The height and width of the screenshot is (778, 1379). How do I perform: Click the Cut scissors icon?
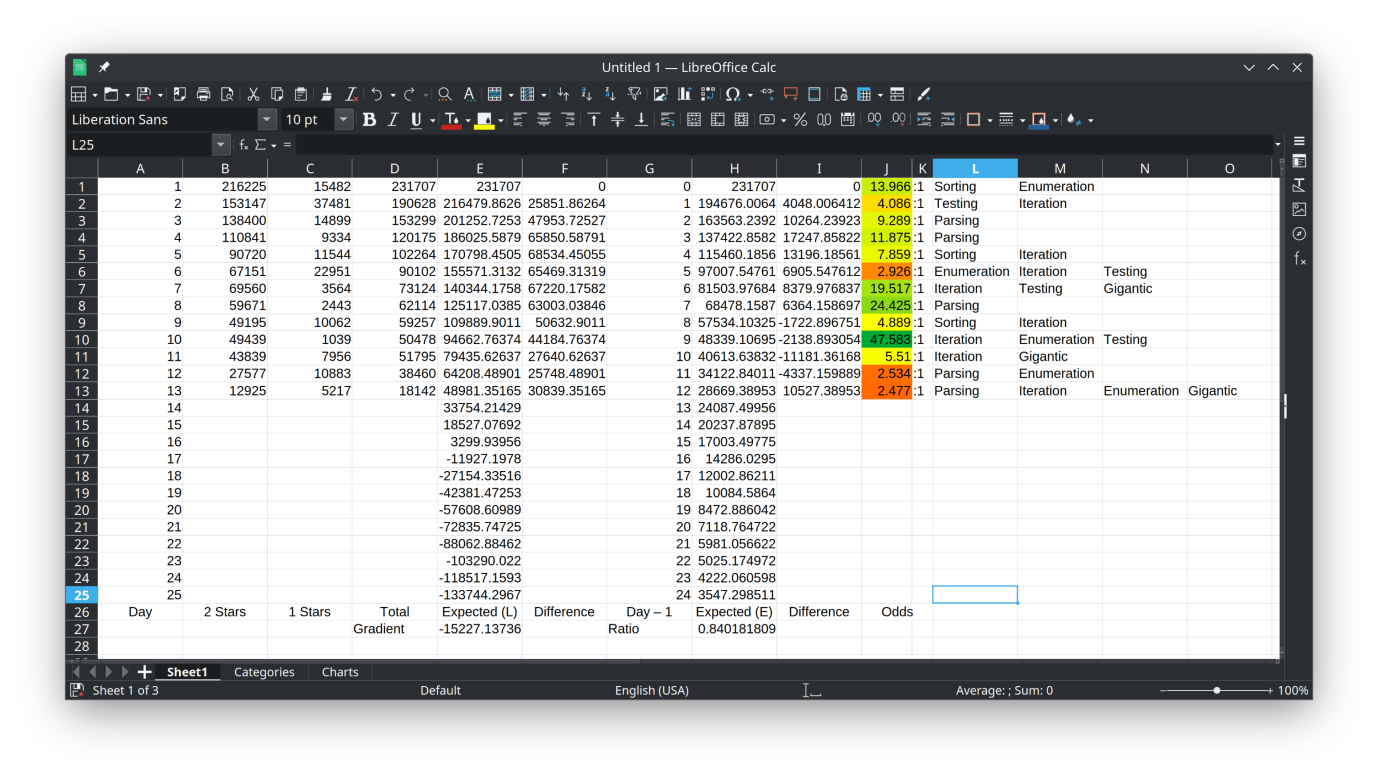click(253, 94)
